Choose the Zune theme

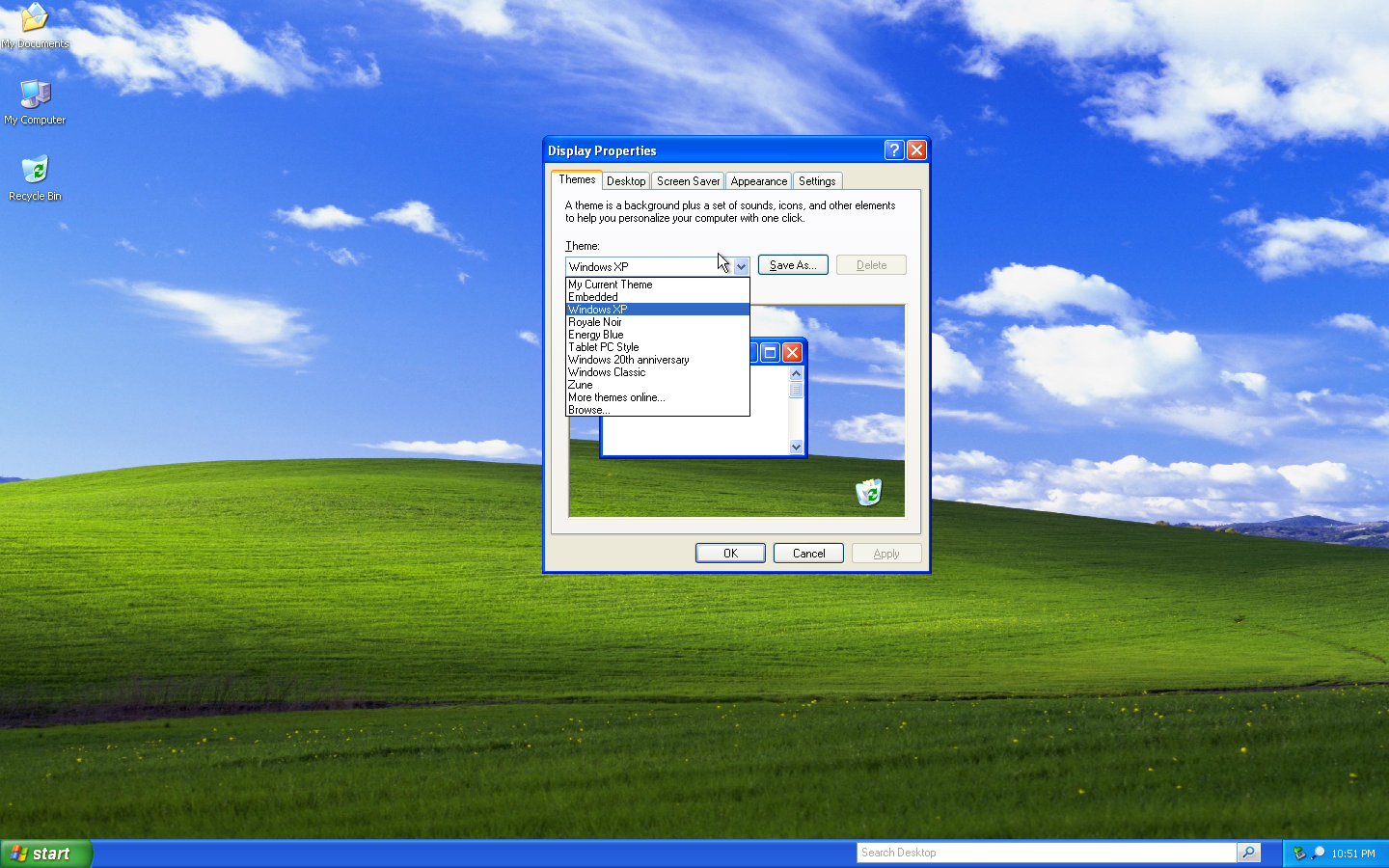(657, 385)
